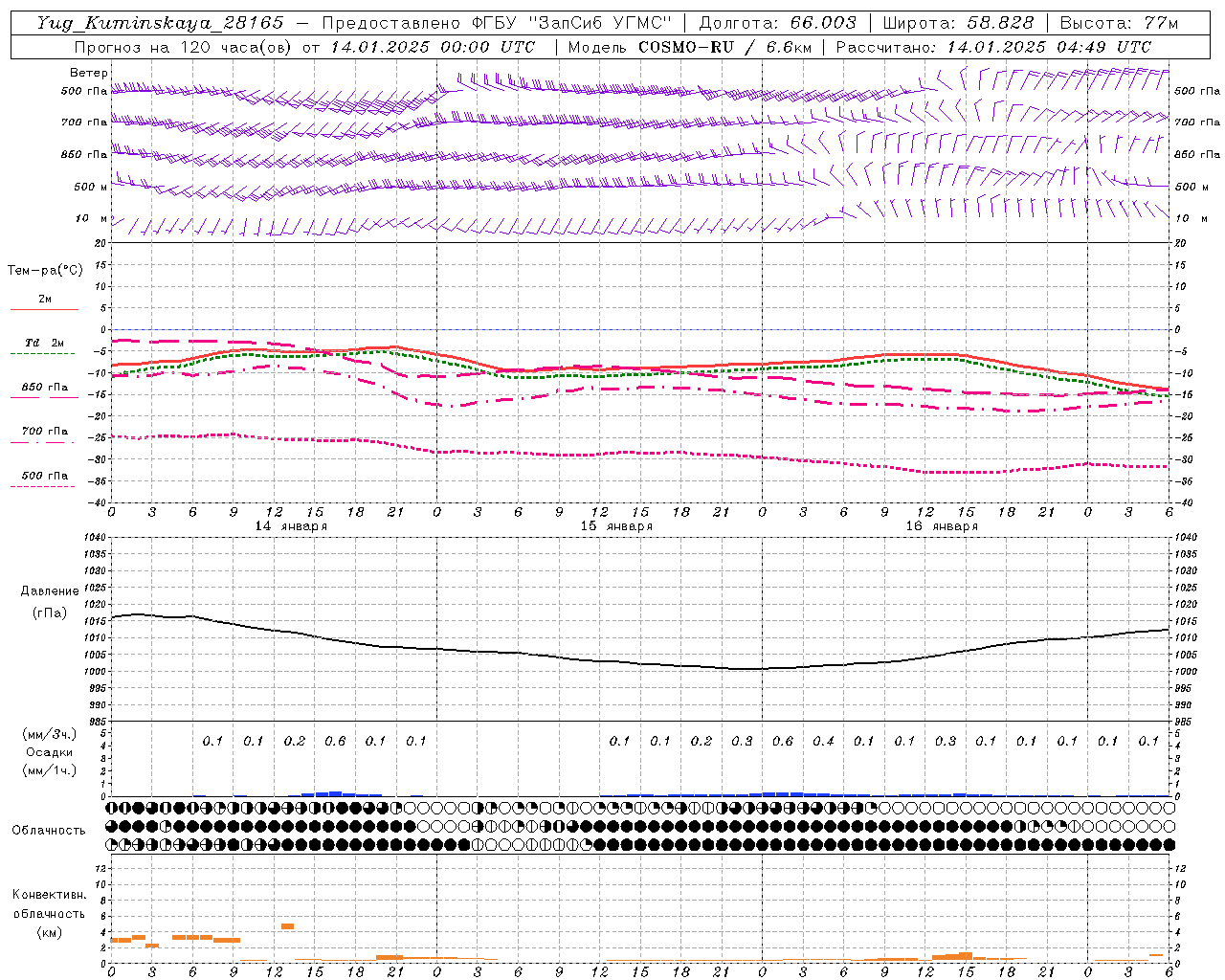Click the 14 января date label

(x=291, y=526)
